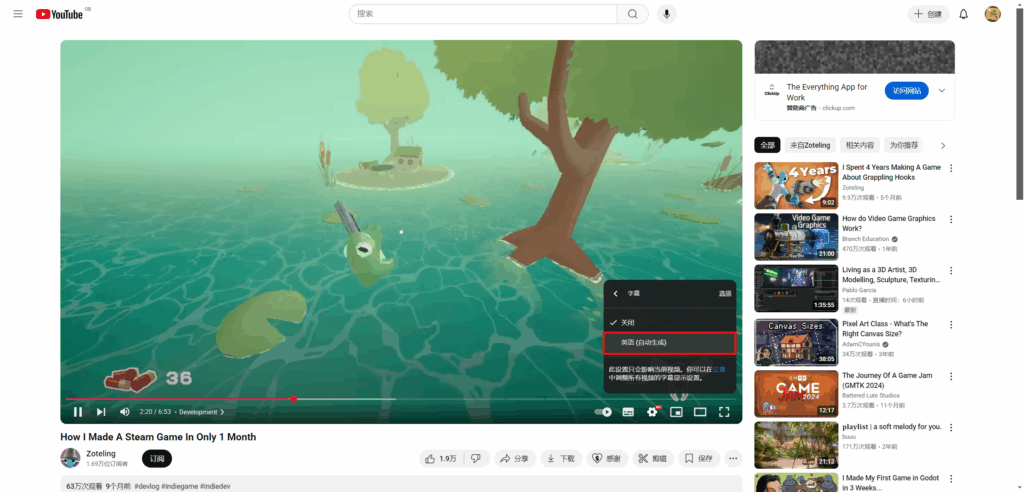Viewport: 1024px width, 492px height.
Task: Go to YouTube home via logo
Action: click(59, 14)
